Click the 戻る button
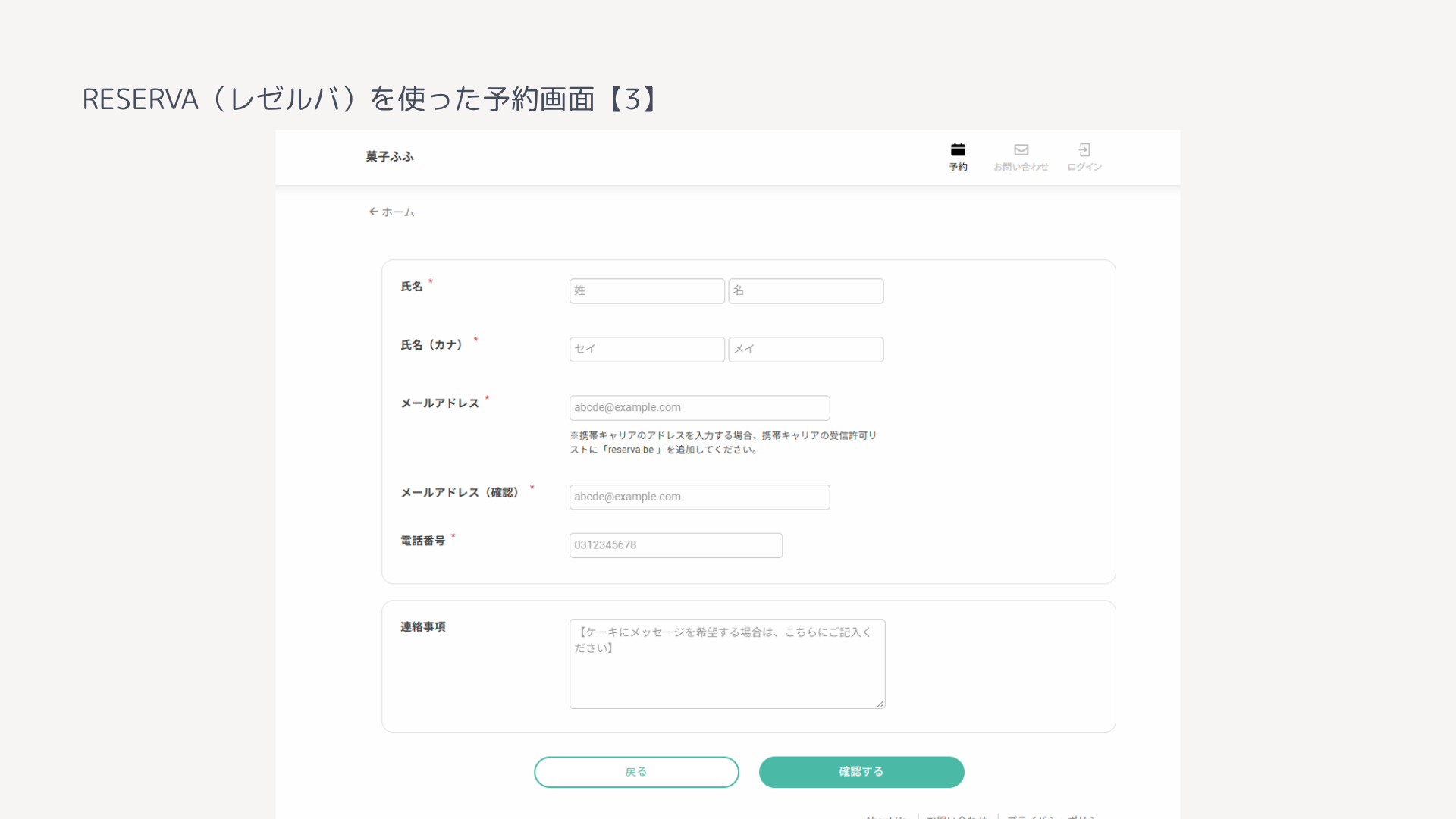The width and height of the screenshot is (1456, 819). [636, 772]
